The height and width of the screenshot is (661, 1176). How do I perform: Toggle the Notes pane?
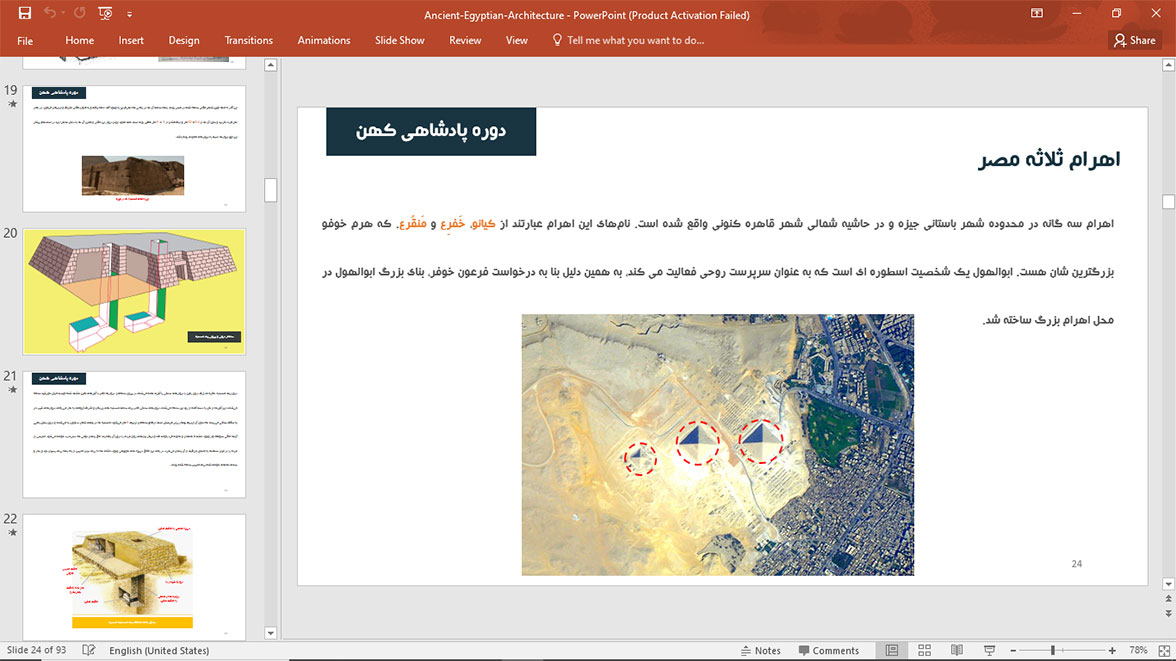pyautogui.click(x=760, y=650)
